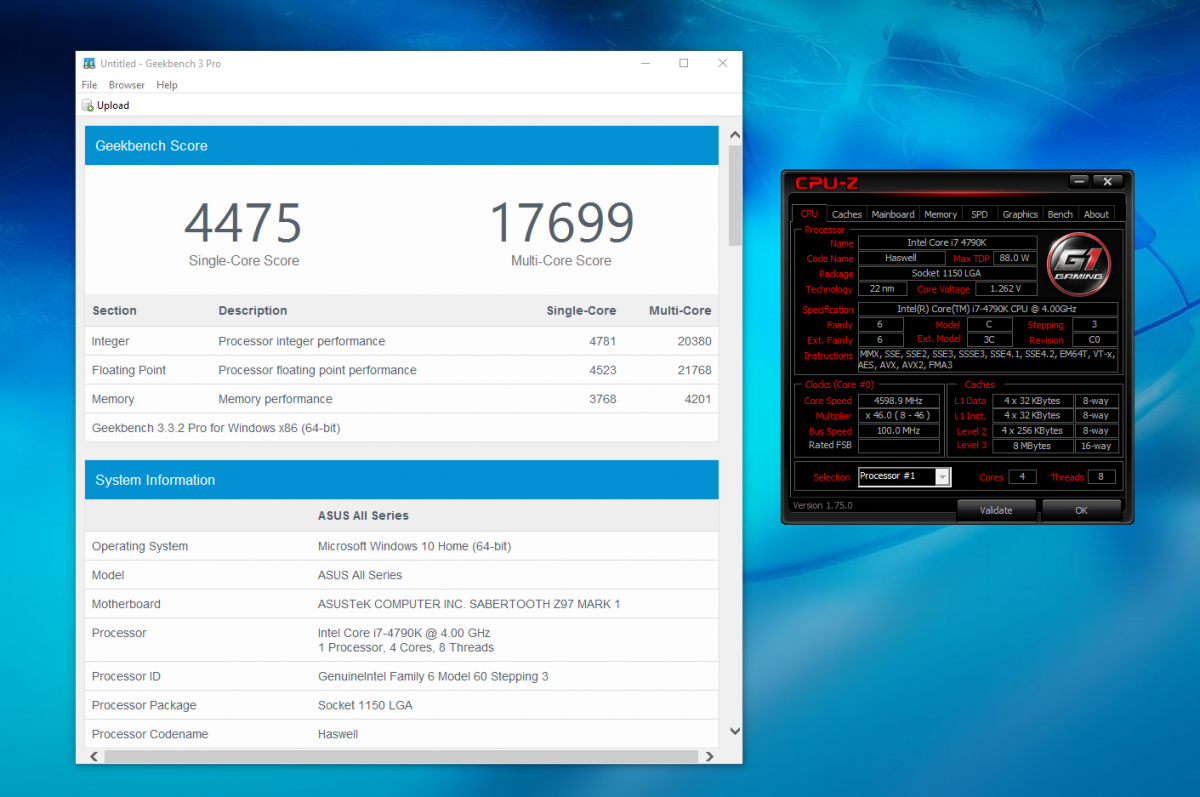
Task: Click the Validate button in CPU-Z
Action: [996, 510]
